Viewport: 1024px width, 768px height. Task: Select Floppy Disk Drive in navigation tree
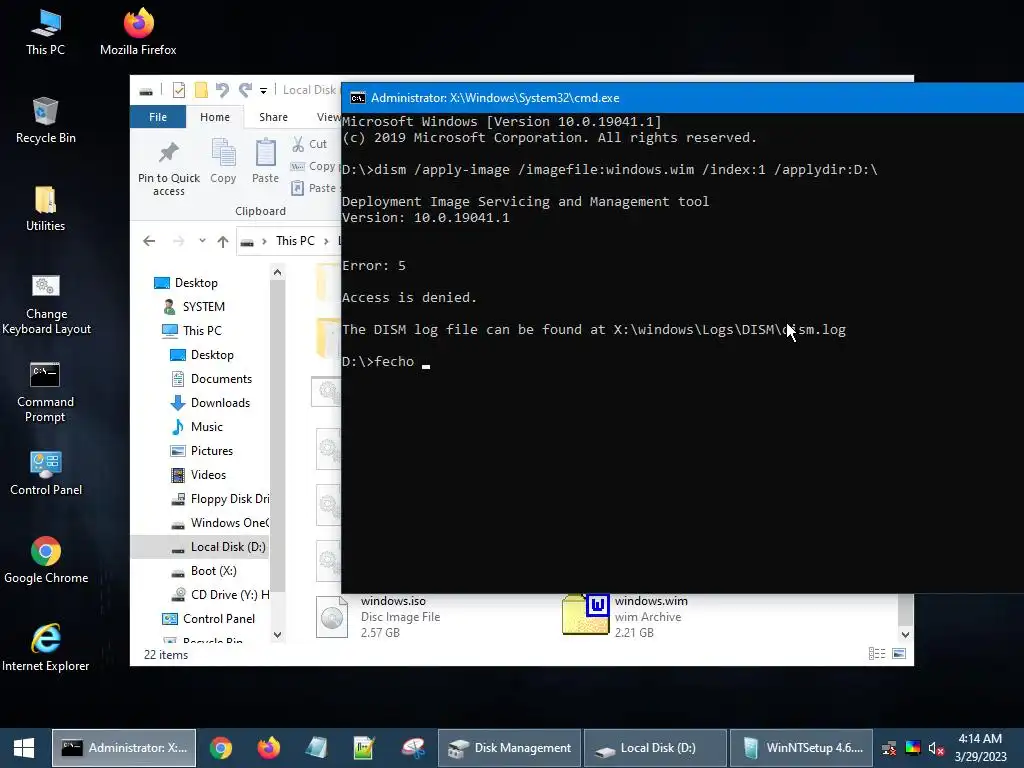tap(219, 499)
